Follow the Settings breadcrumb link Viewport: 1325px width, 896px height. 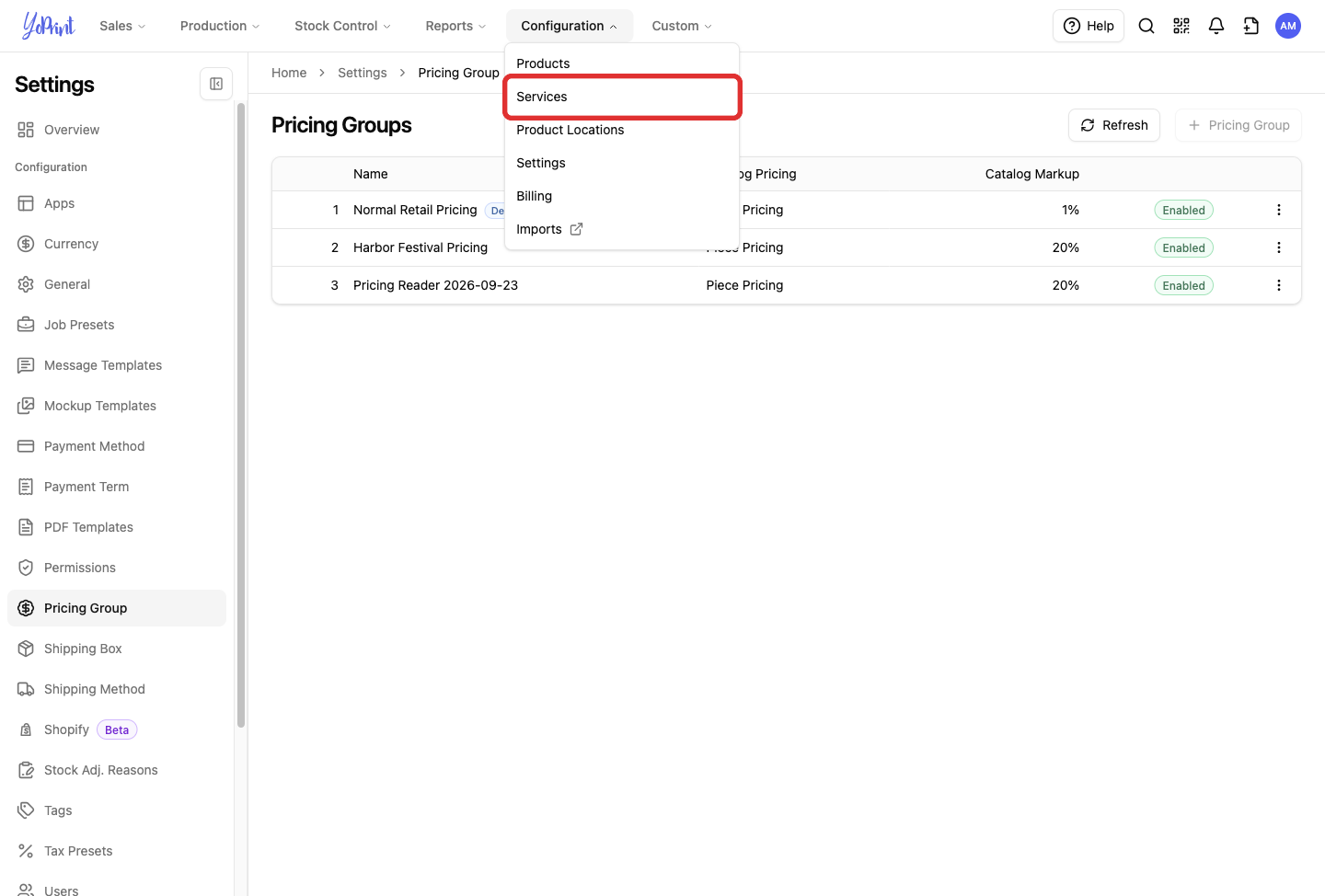pyautogui.click(x=363, y=73)
